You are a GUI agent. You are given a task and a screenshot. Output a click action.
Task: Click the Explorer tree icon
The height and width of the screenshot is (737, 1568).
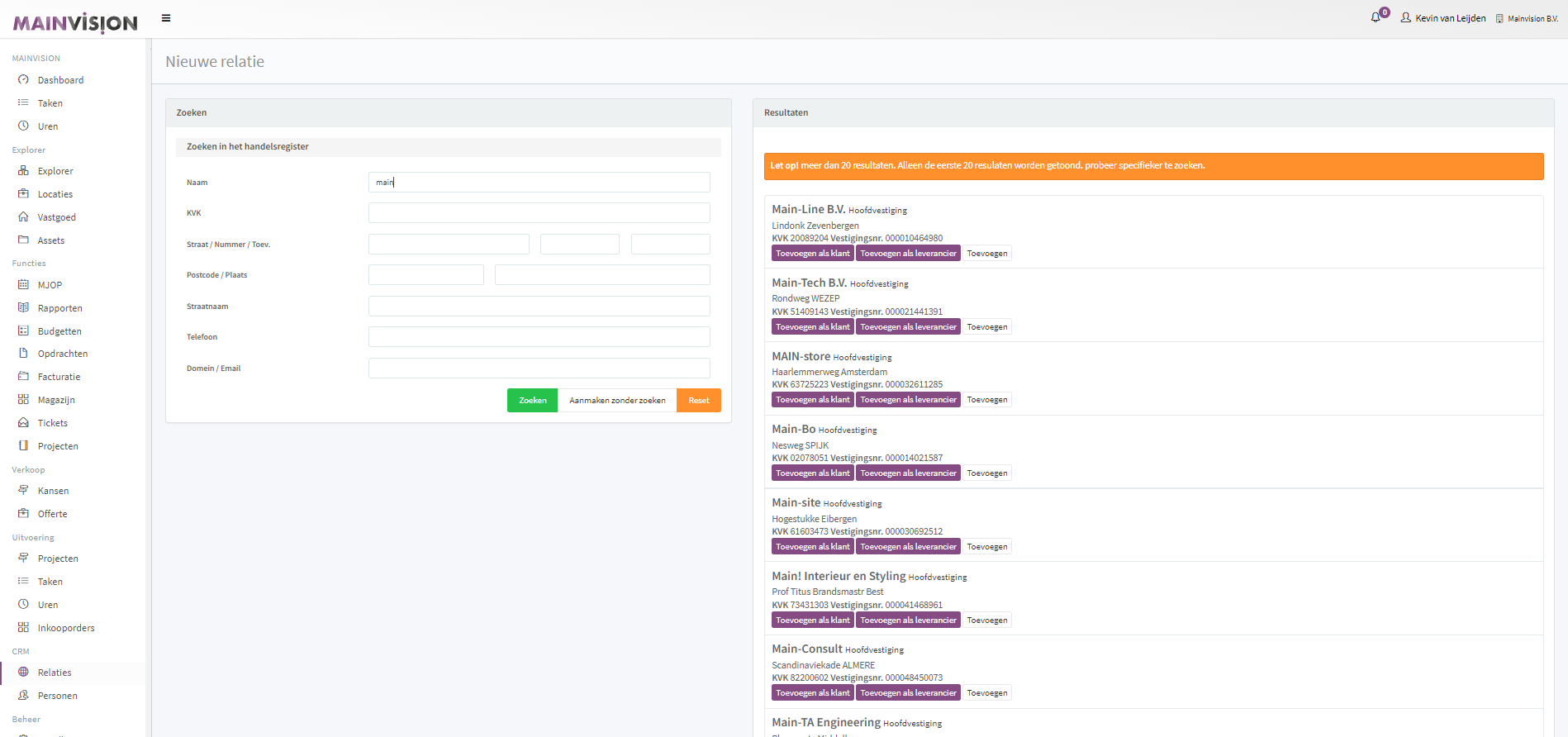23,170
